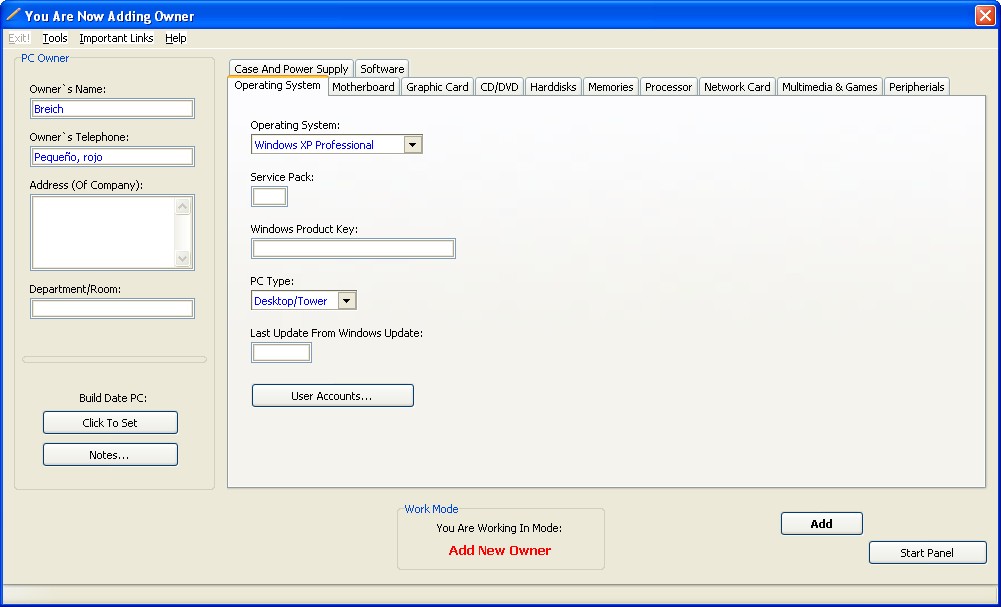Switch to the Harddisks tab

click(x=553, y=87)
